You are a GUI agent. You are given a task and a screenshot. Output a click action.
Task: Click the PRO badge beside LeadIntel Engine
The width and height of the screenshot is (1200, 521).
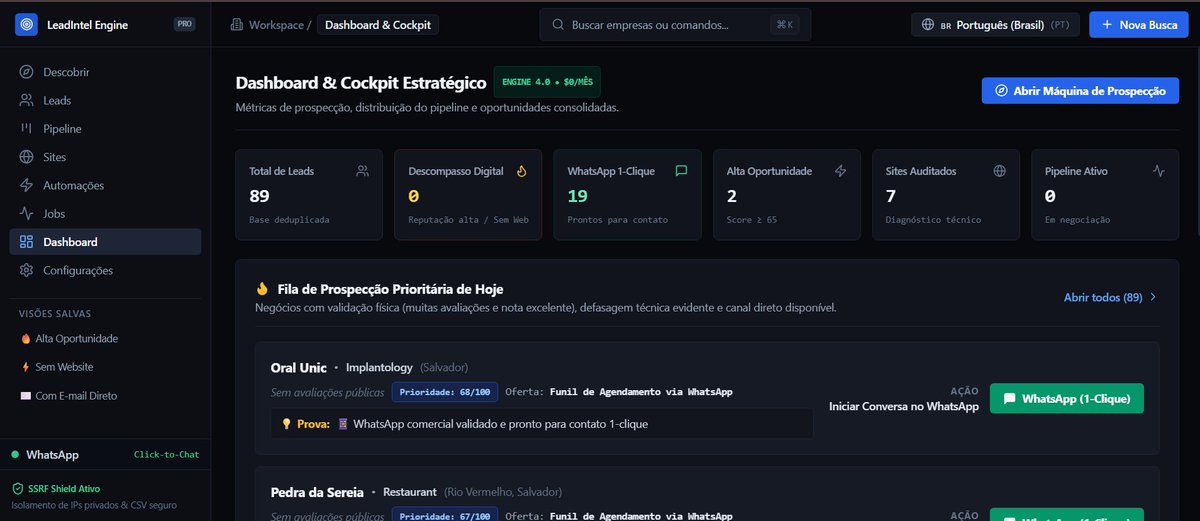coord(185,24)
